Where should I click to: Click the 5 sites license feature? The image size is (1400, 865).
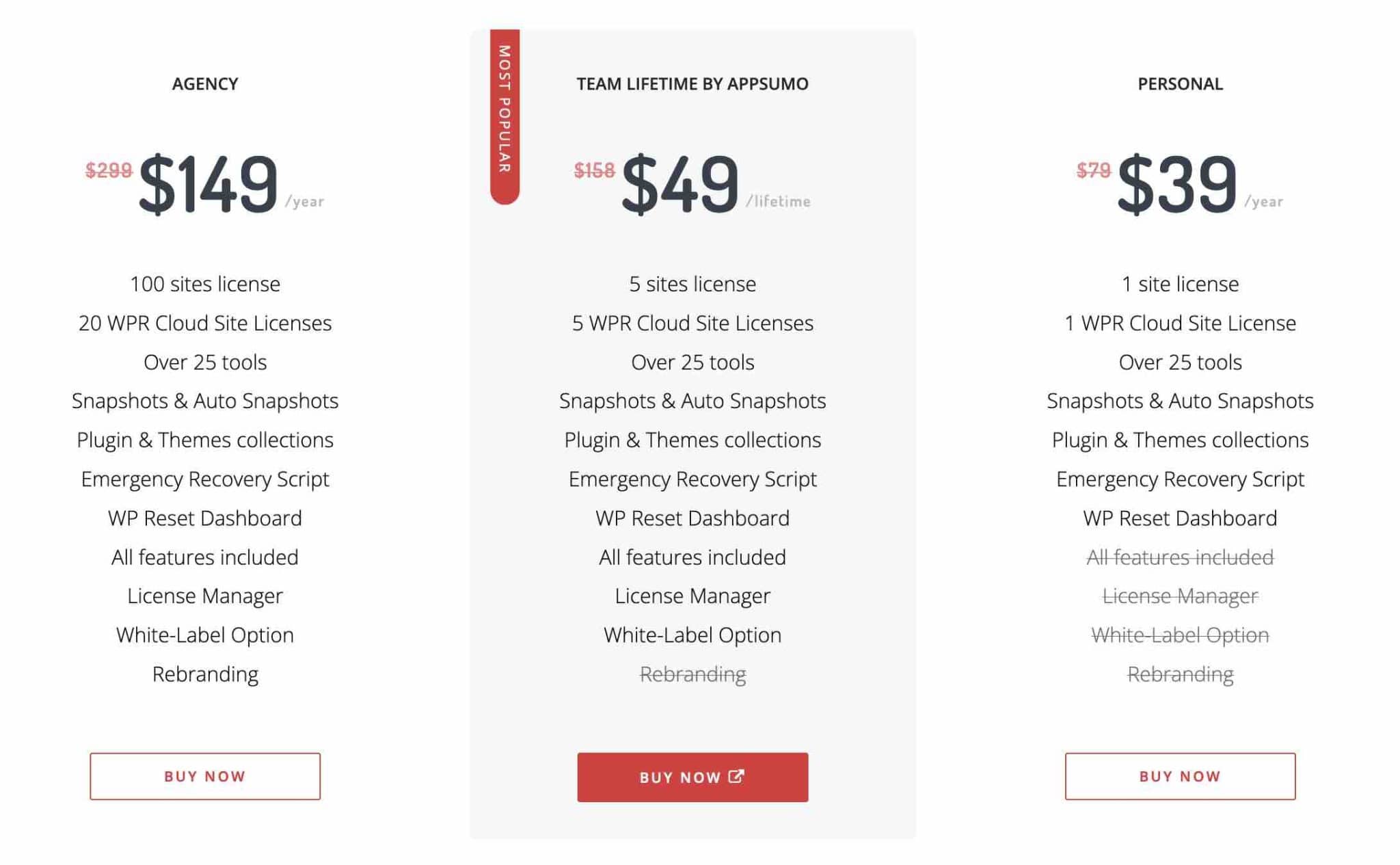pyautogui.click(x=692, y=284)
